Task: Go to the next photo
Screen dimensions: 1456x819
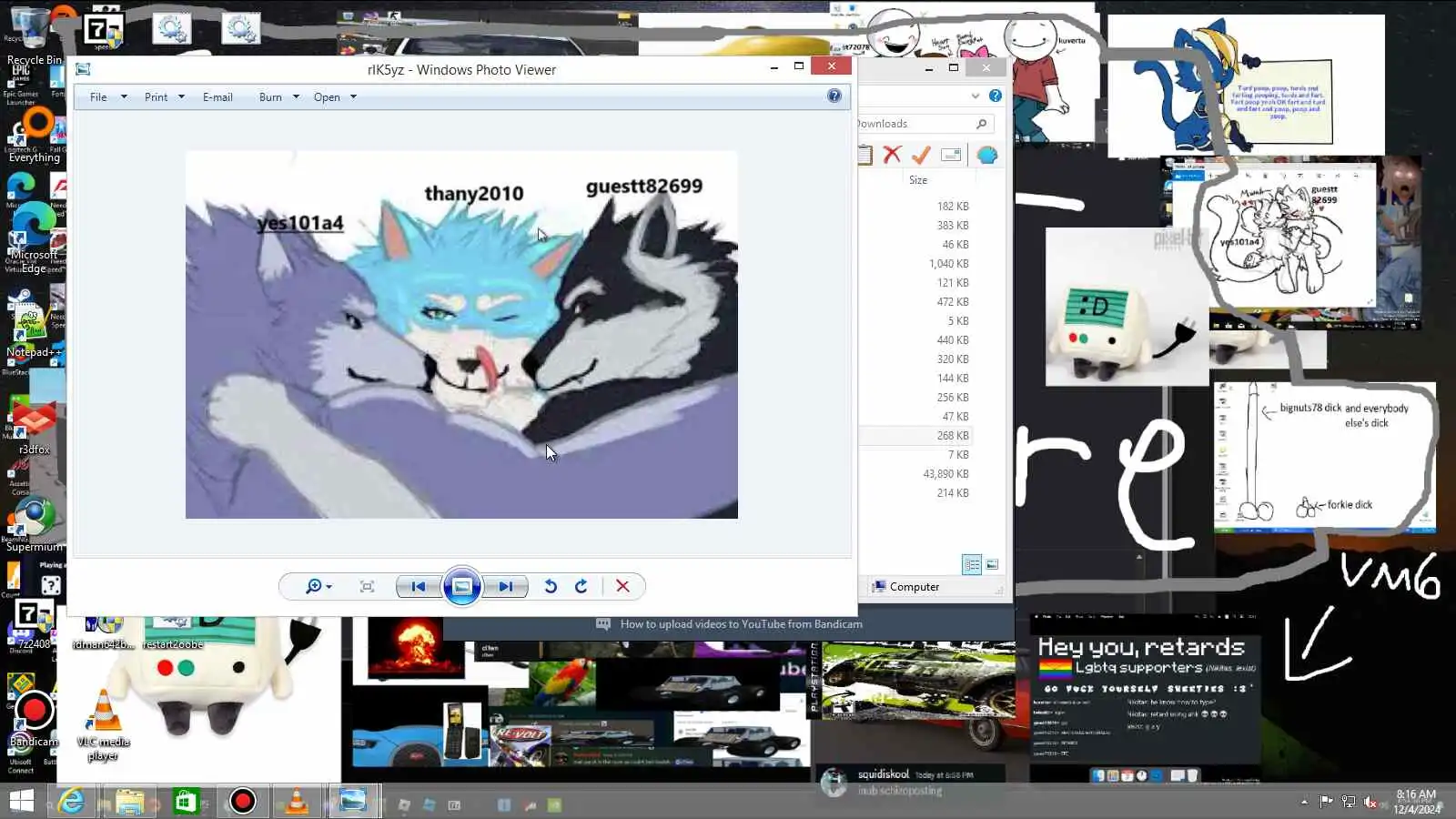Action: tap(506, 587)
